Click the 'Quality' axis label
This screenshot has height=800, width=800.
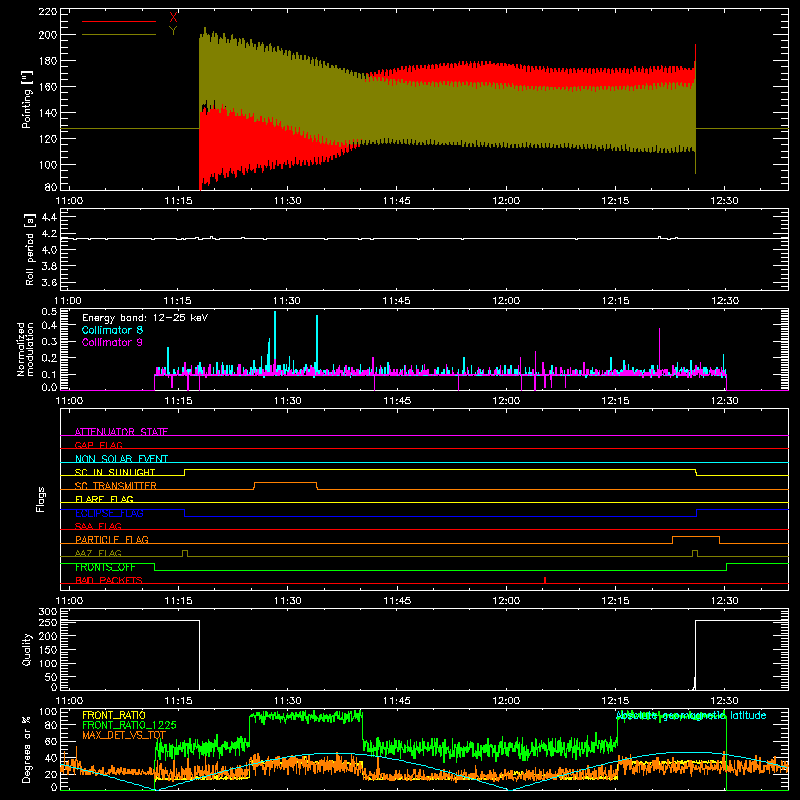[27, 649]
